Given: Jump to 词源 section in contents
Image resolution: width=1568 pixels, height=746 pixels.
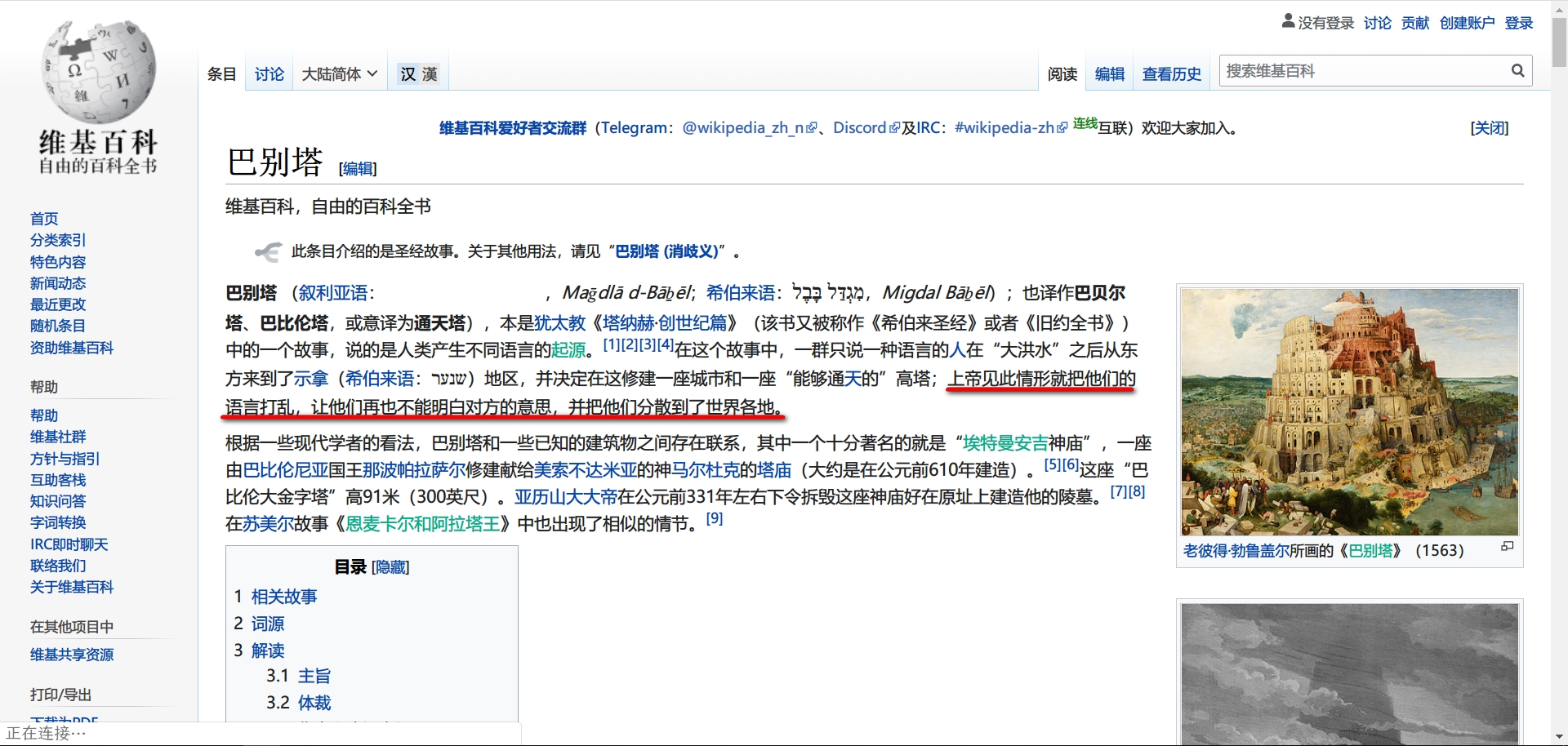Looking at the screenshot, I should [x=267, y=624].
